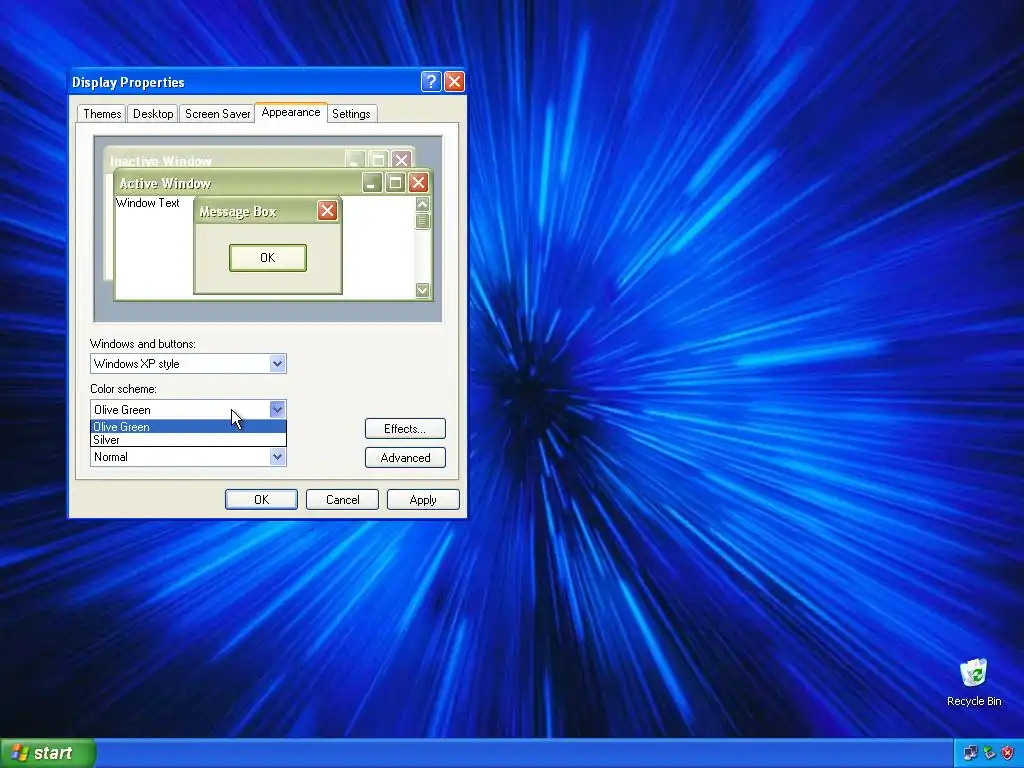Click the Inactive Window preview close icon

coord(402,159)
